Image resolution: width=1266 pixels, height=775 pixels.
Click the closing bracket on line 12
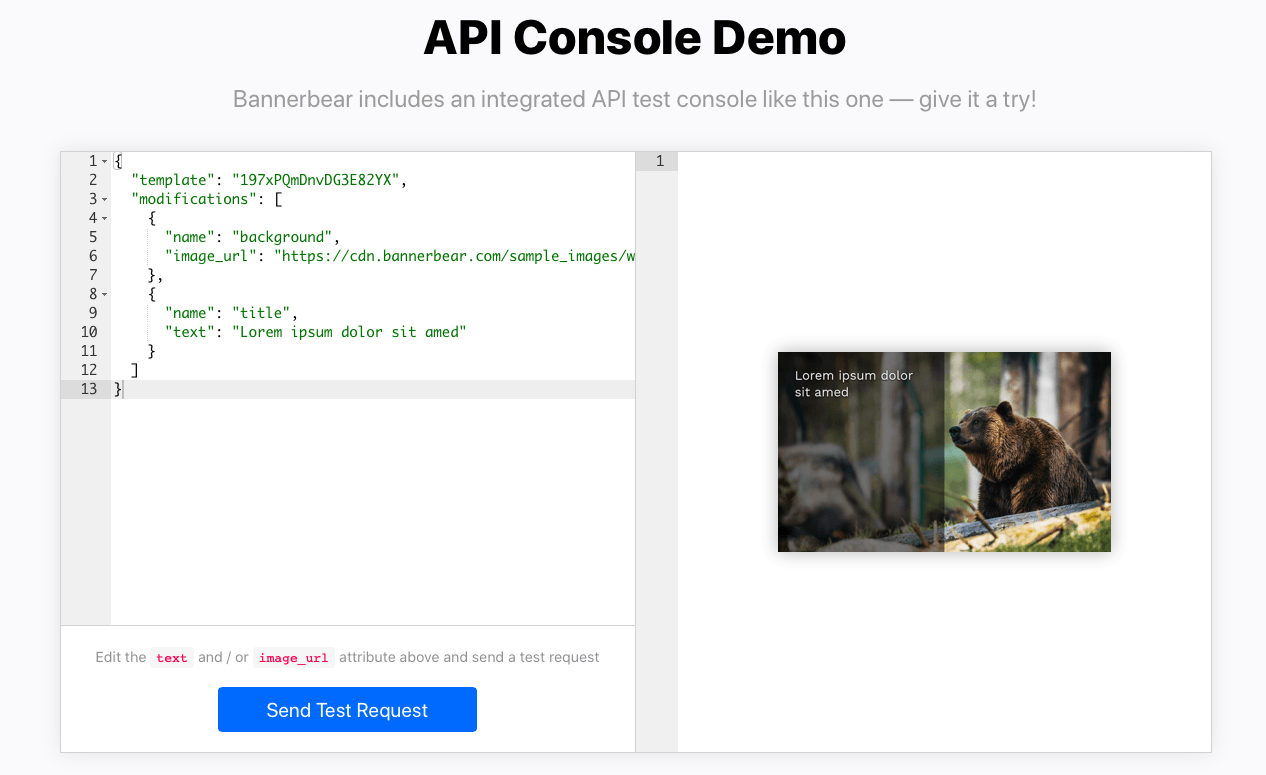click(135, 370)
